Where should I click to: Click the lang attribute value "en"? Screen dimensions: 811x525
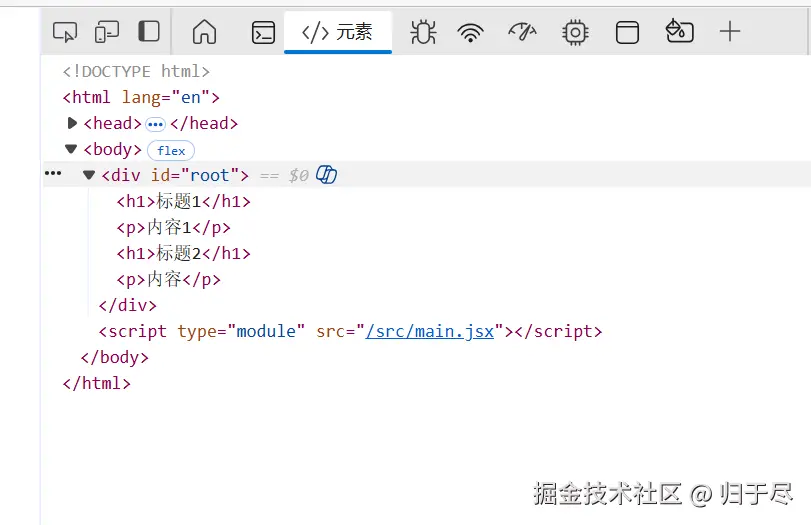click(190, 97)
